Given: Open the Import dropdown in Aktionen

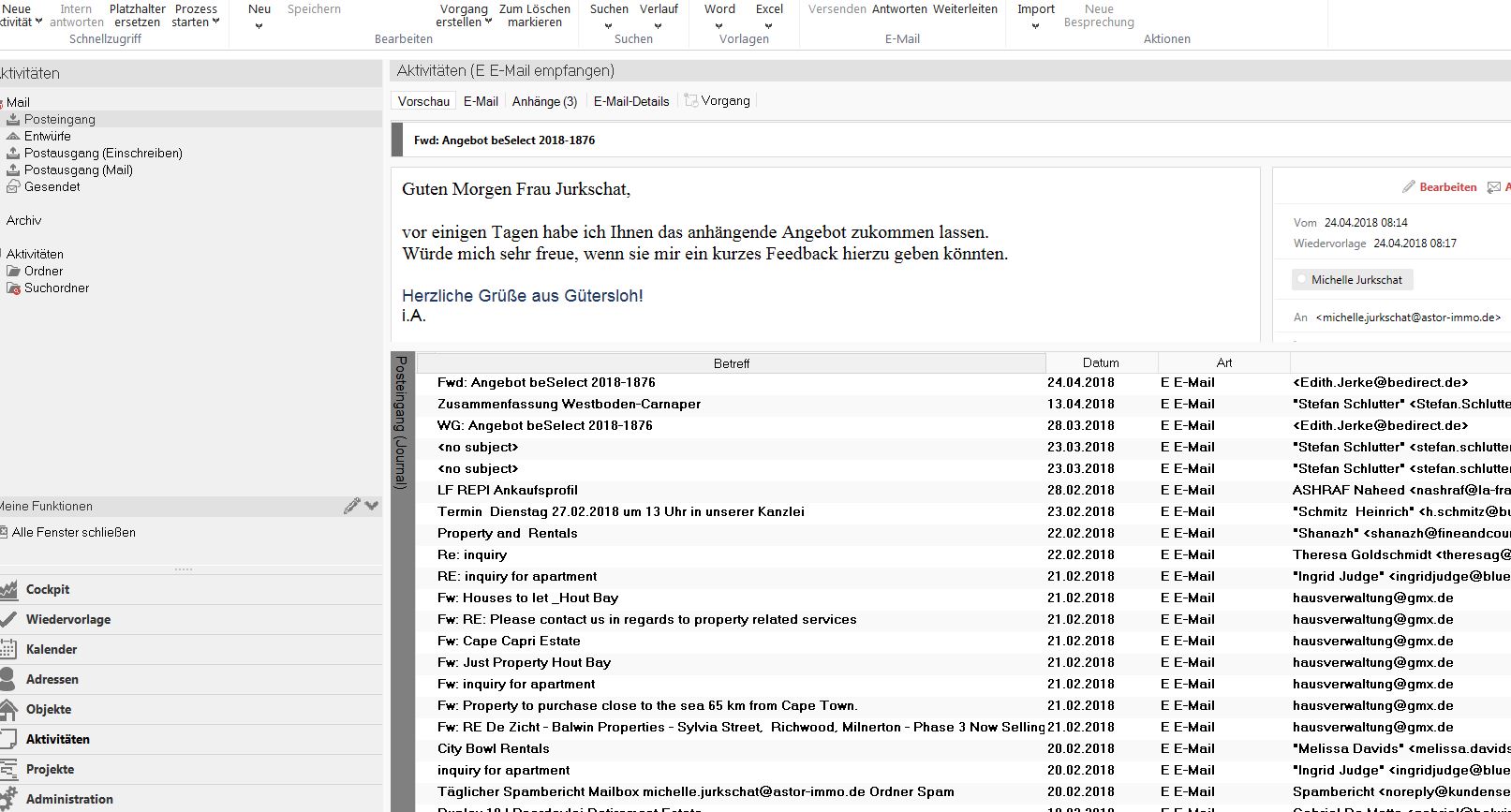Looking at the screenshot, I should pyautogui.click(x=1035, y=26).
